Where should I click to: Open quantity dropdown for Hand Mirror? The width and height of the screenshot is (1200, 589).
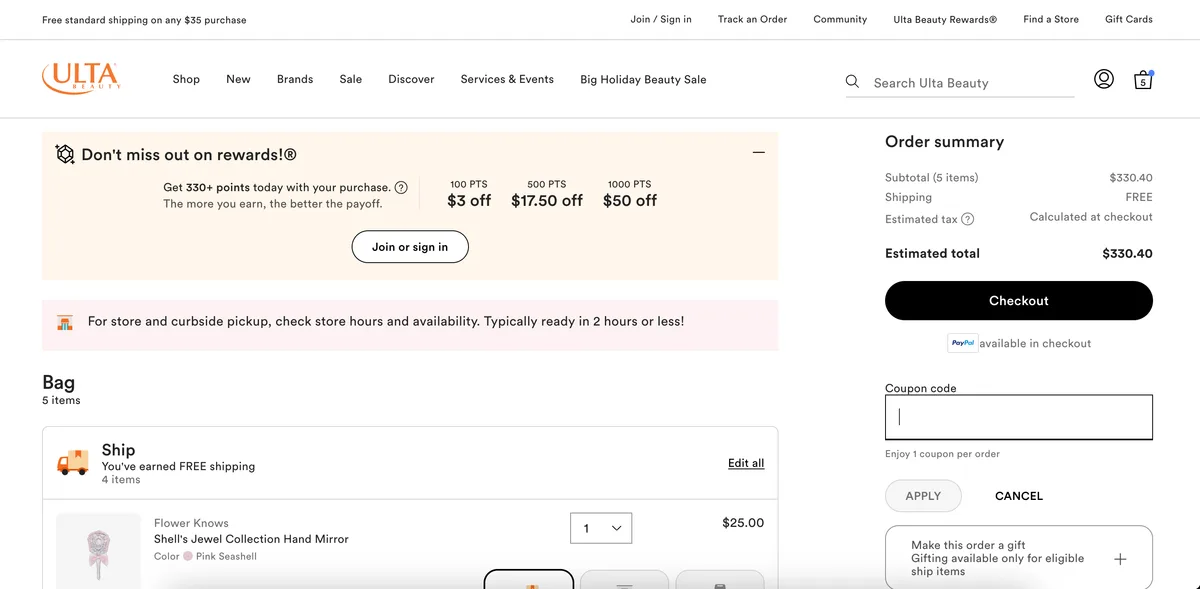point(601,528)
